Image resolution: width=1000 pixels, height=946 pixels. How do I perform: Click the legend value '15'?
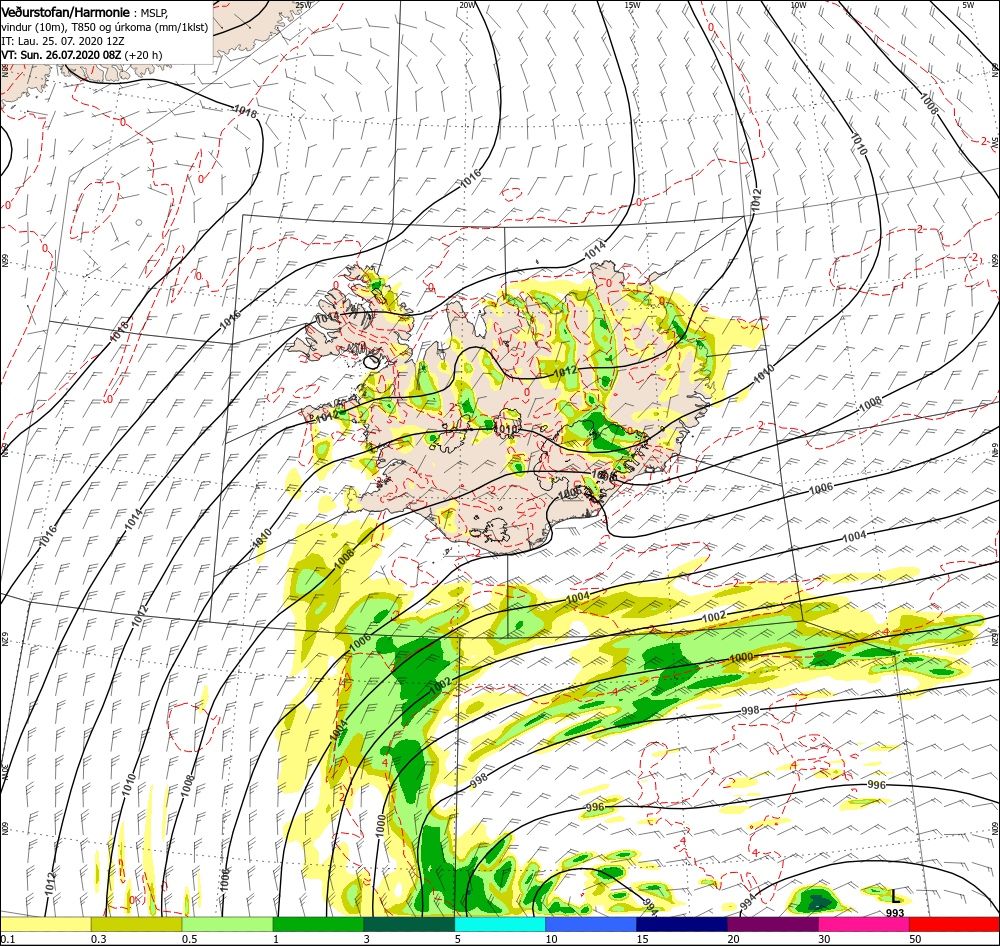pyautogui.click(x=642, y=939)
